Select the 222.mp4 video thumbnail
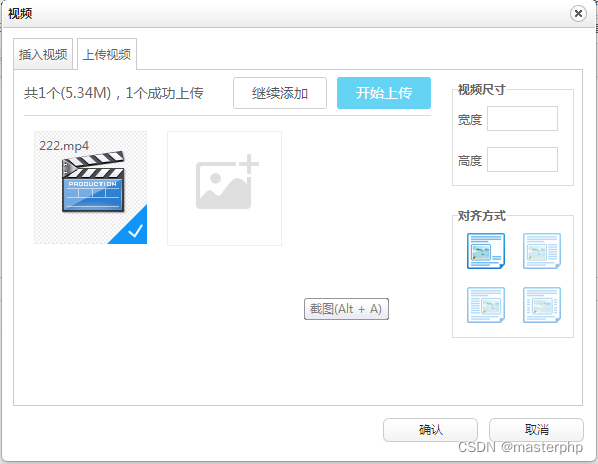 pos(91,188)
